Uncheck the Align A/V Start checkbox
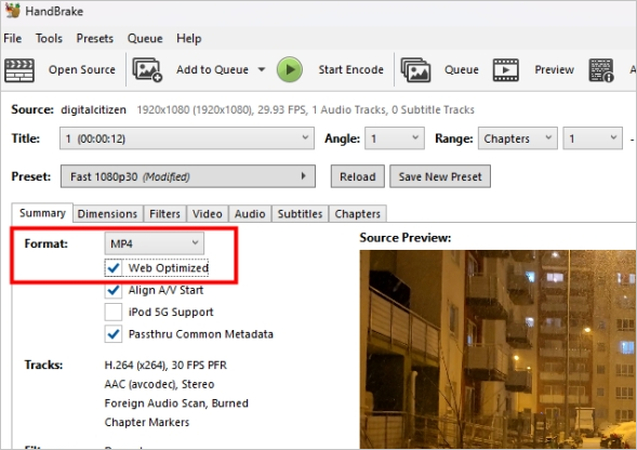This screenshot has height=450, width=637. tap(113, 290)
